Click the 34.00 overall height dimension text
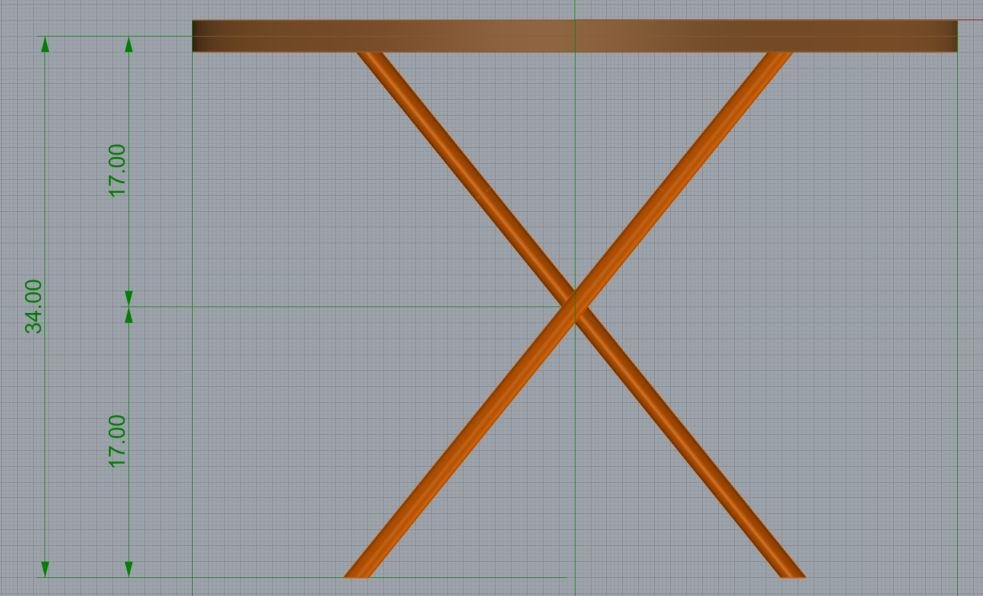983x596 pixels. tap(34, 306)
